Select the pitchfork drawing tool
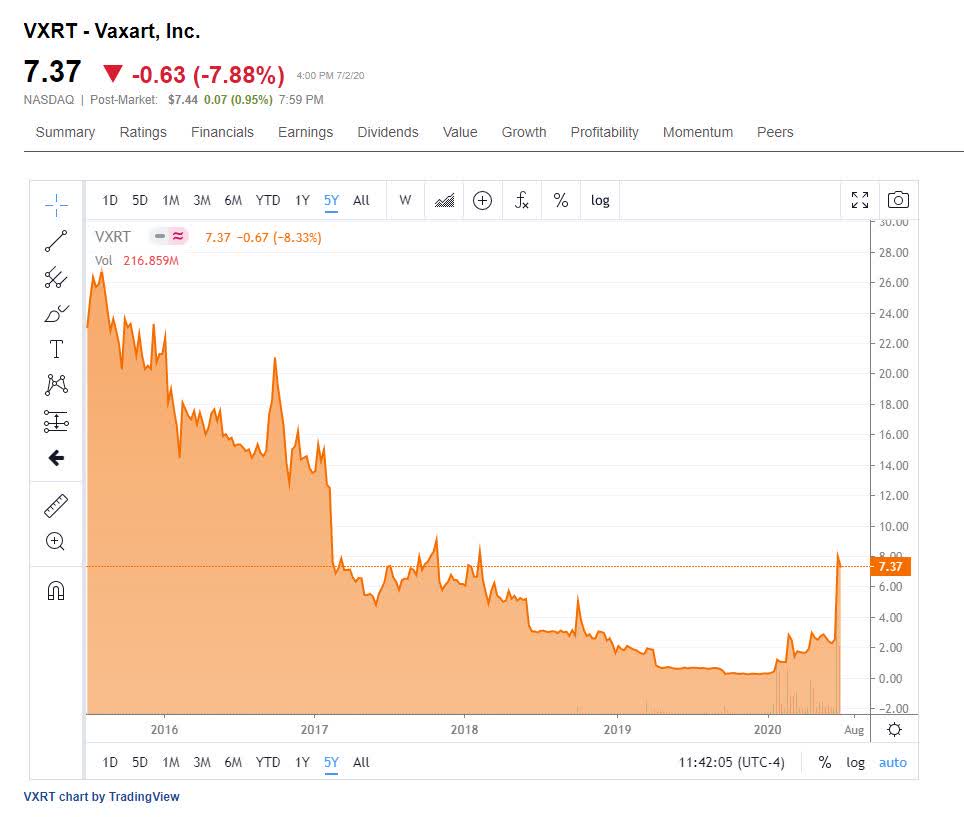Viewport: 964px width, 817px height. click(56, 277)
